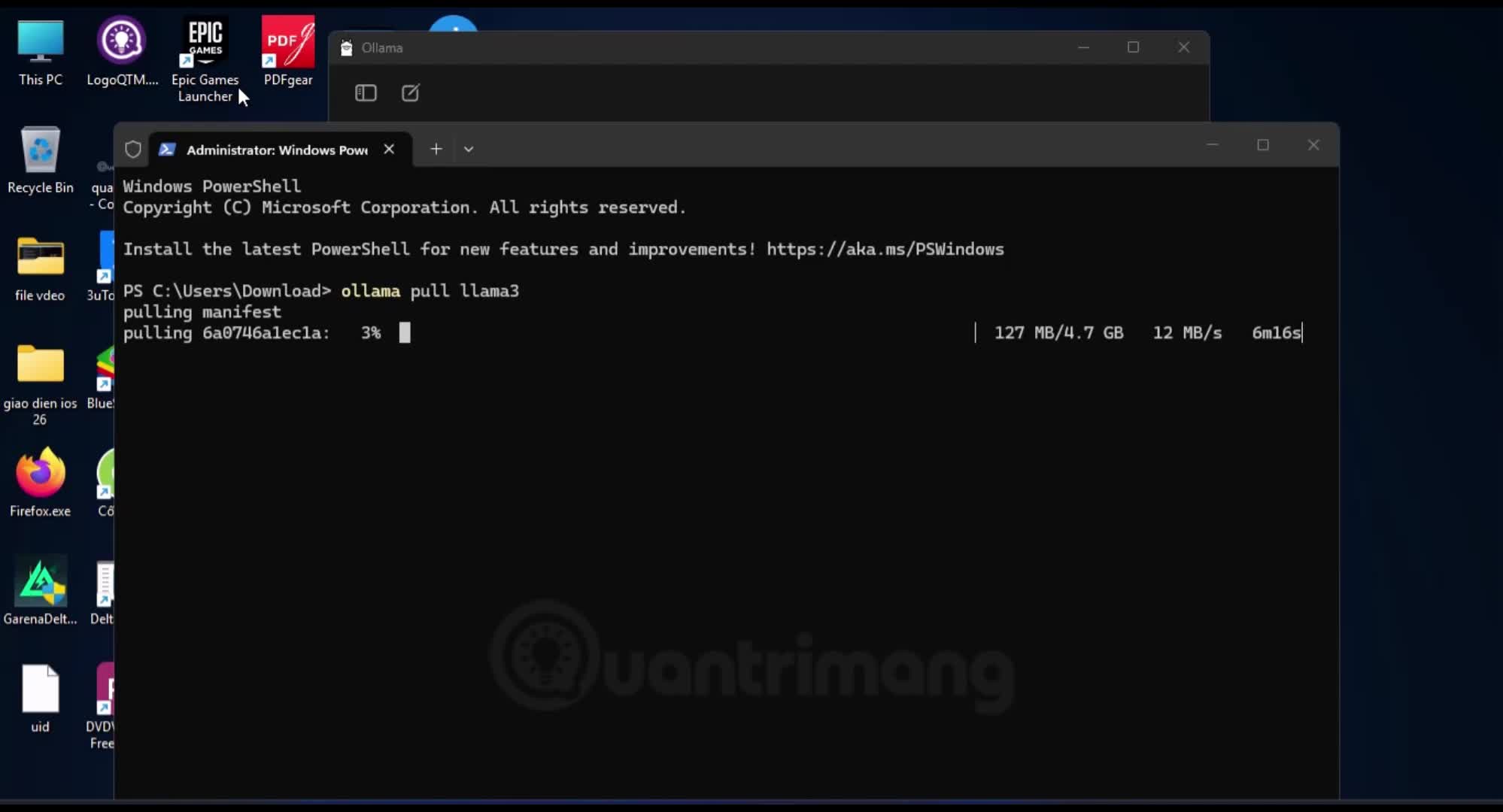This screenshot has height=812, width=1503.
Task: Add a new terminal tab
Action: pyautogui.click(x=436, y=149)
